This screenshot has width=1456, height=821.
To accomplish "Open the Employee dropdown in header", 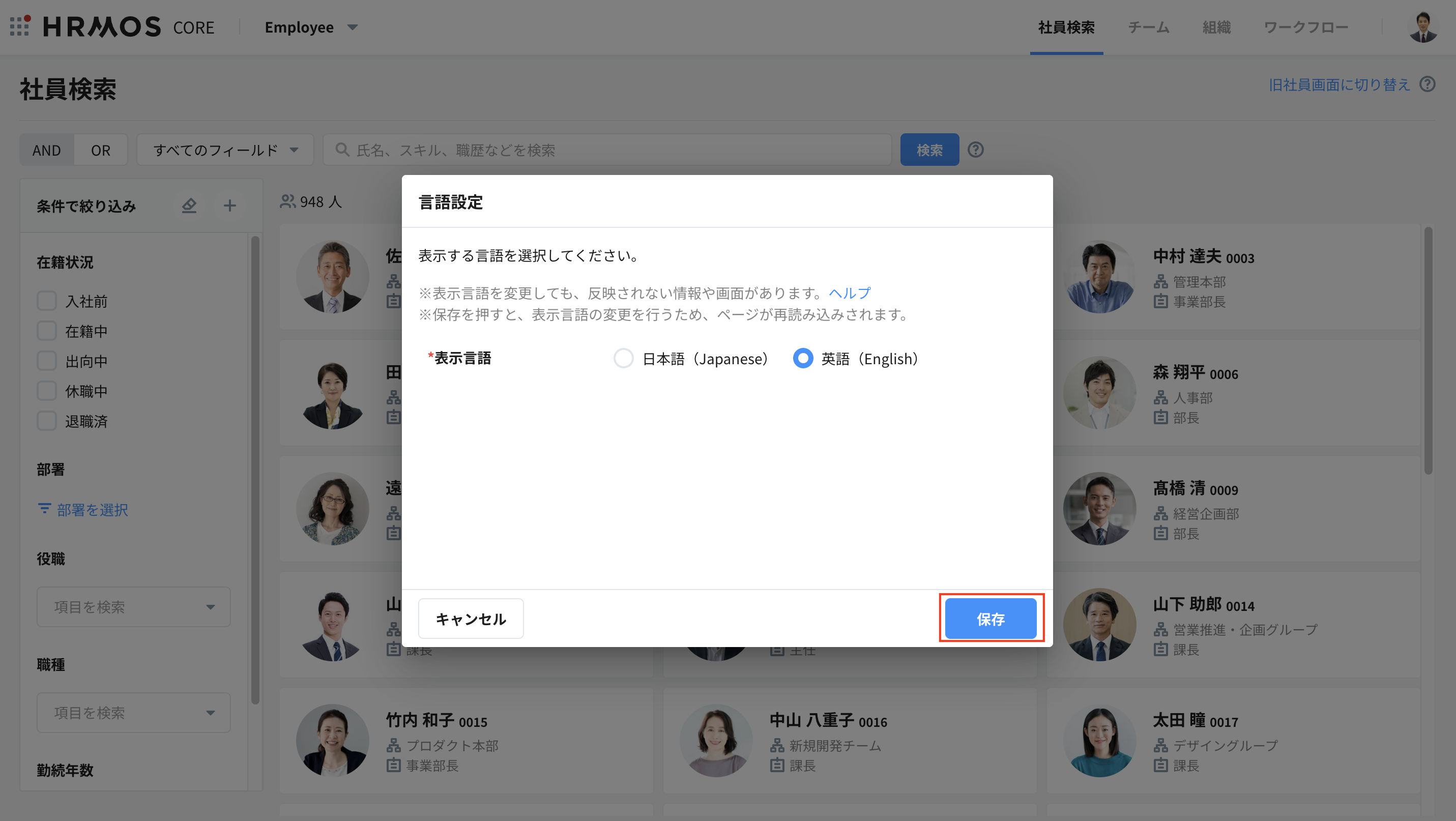I will (x=311, y=27).
